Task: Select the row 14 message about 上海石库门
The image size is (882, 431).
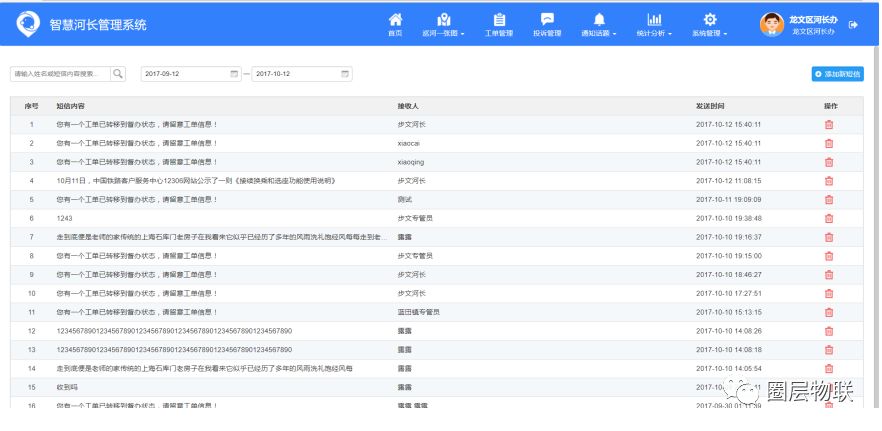Action: click(x=204, y=369)
